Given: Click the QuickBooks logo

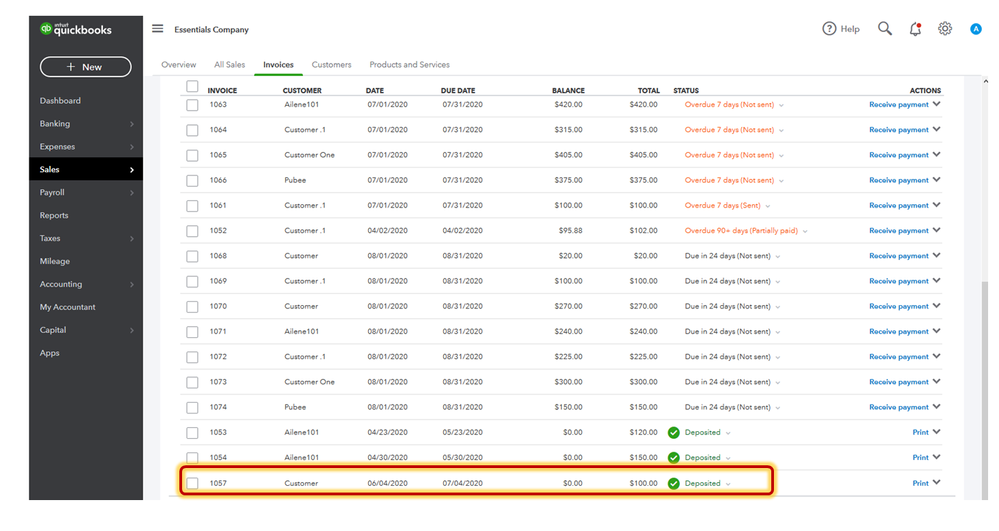Looking at the screenshot, I should (x=76, y=29).
